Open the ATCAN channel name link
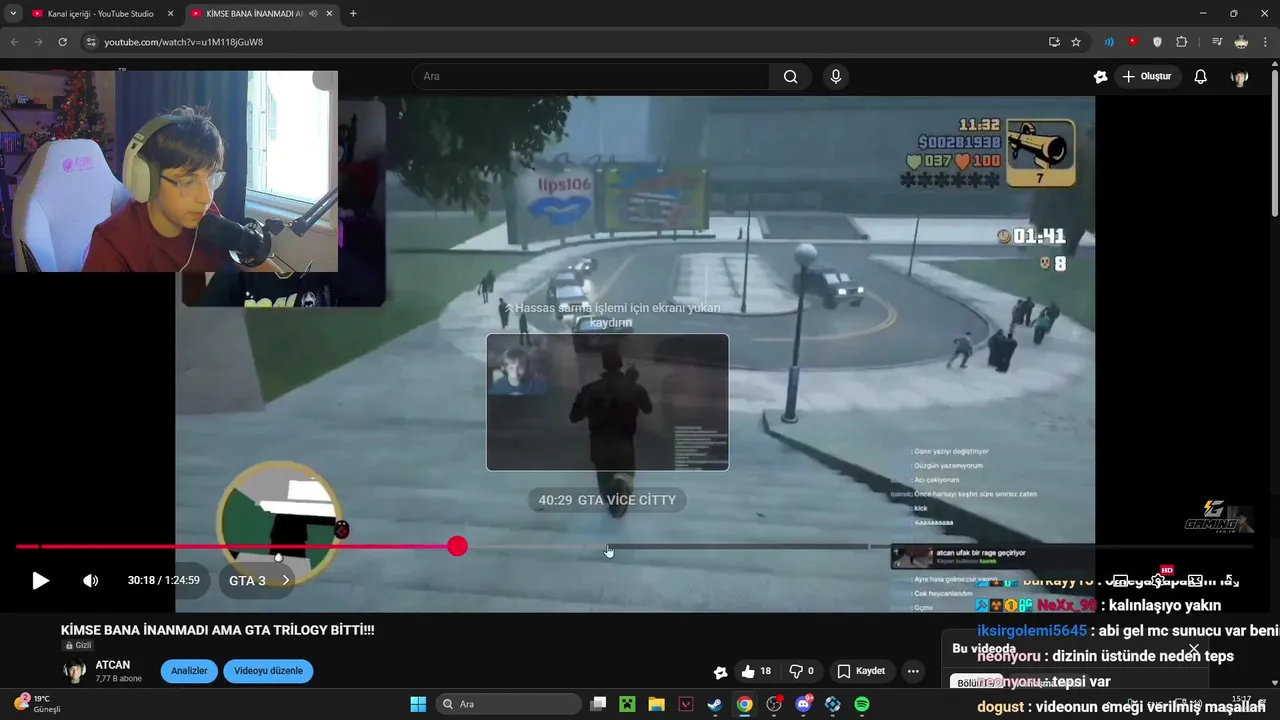This screenshot has height=720, width=1280. [113, 665]
